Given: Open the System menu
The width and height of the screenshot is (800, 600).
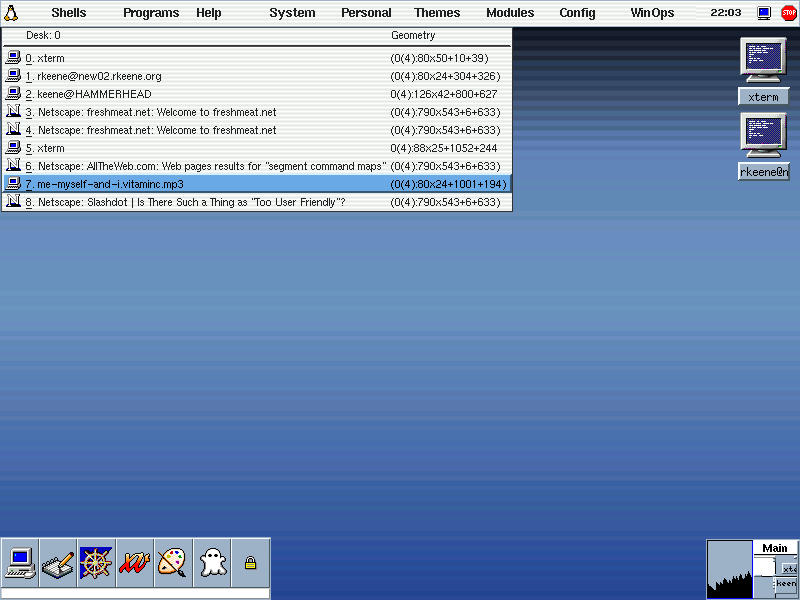Looking at the screenshot, I should [292, 13].
